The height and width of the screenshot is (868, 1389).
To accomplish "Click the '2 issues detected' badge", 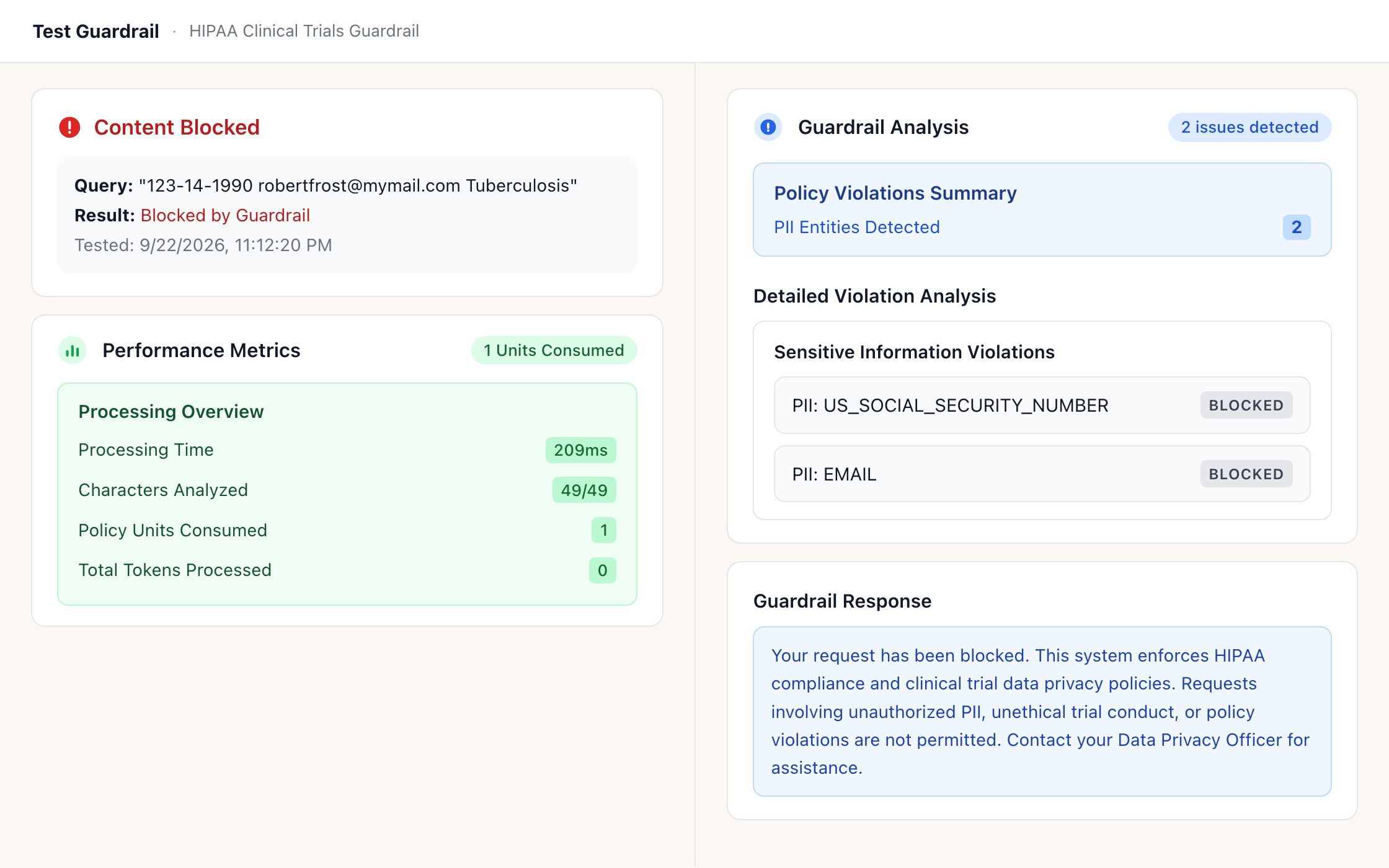I will 1249,127.
